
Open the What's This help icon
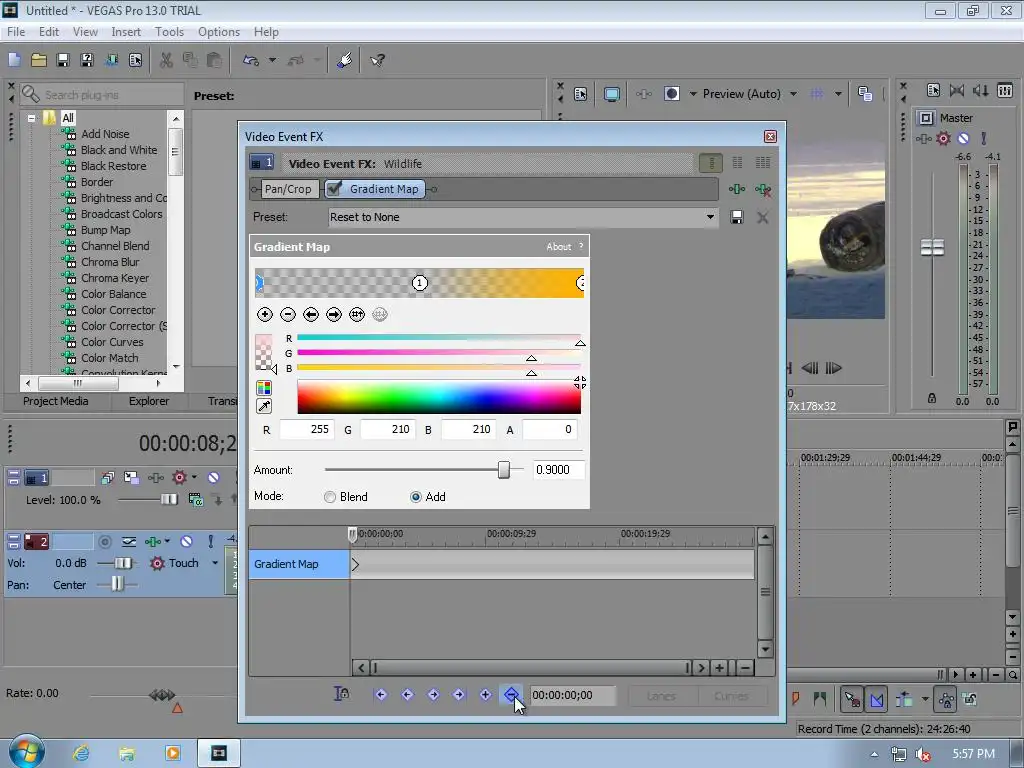point(377,60)
